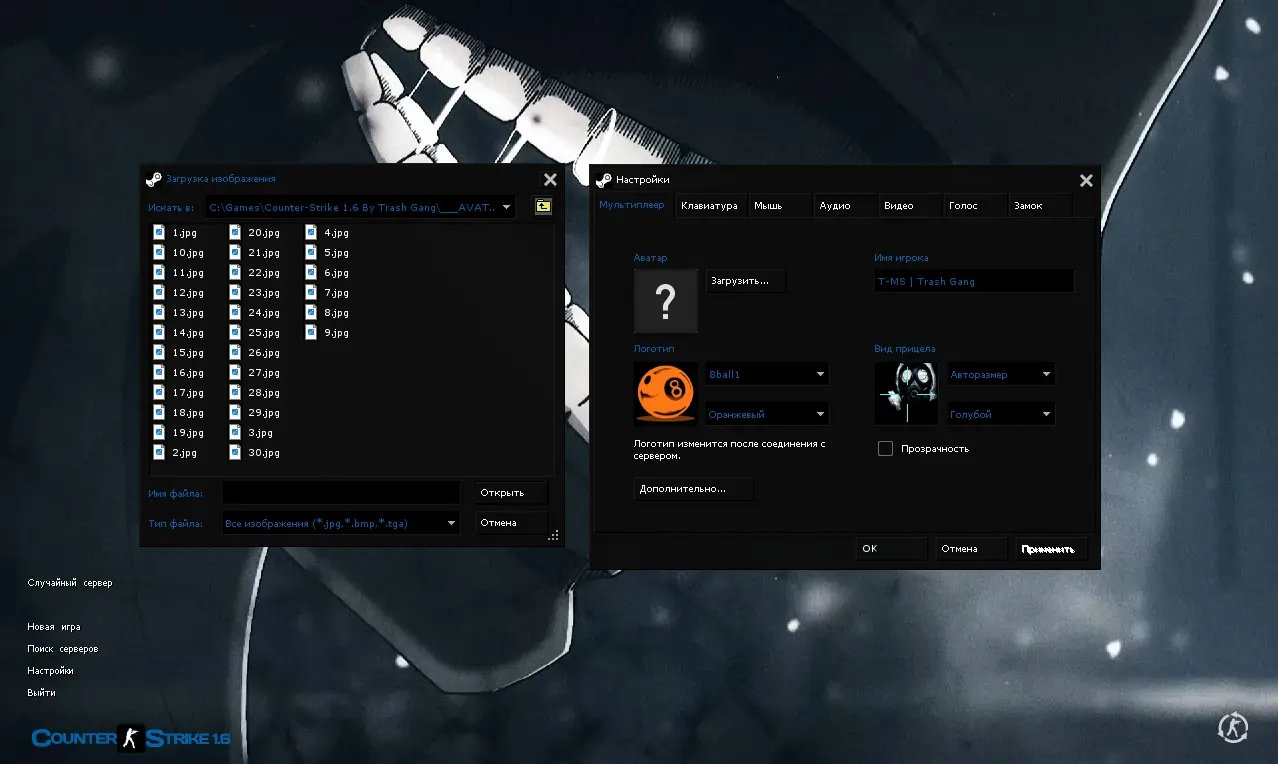Screen dimensions: 1278x764
Task: Select the 9.jpg file icon
Action: click(x=311, y=332)
